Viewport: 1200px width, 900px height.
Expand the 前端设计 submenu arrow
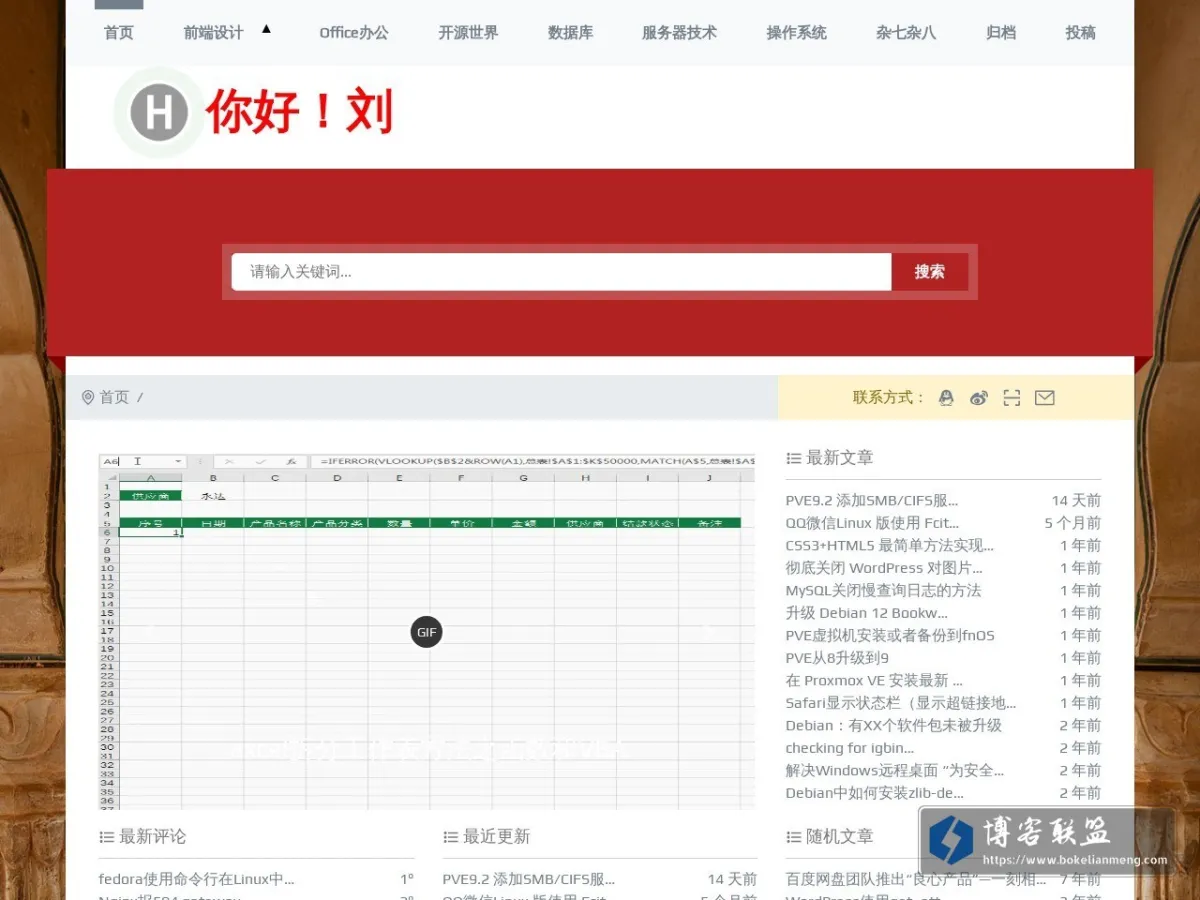pos(266,29)
